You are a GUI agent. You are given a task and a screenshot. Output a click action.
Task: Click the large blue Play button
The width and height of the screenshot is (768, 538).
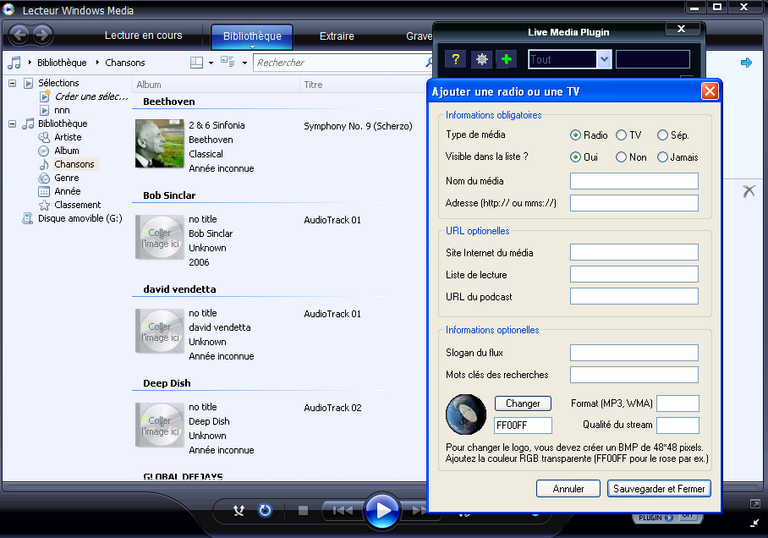pyautogui.click(x=382, y=510)
